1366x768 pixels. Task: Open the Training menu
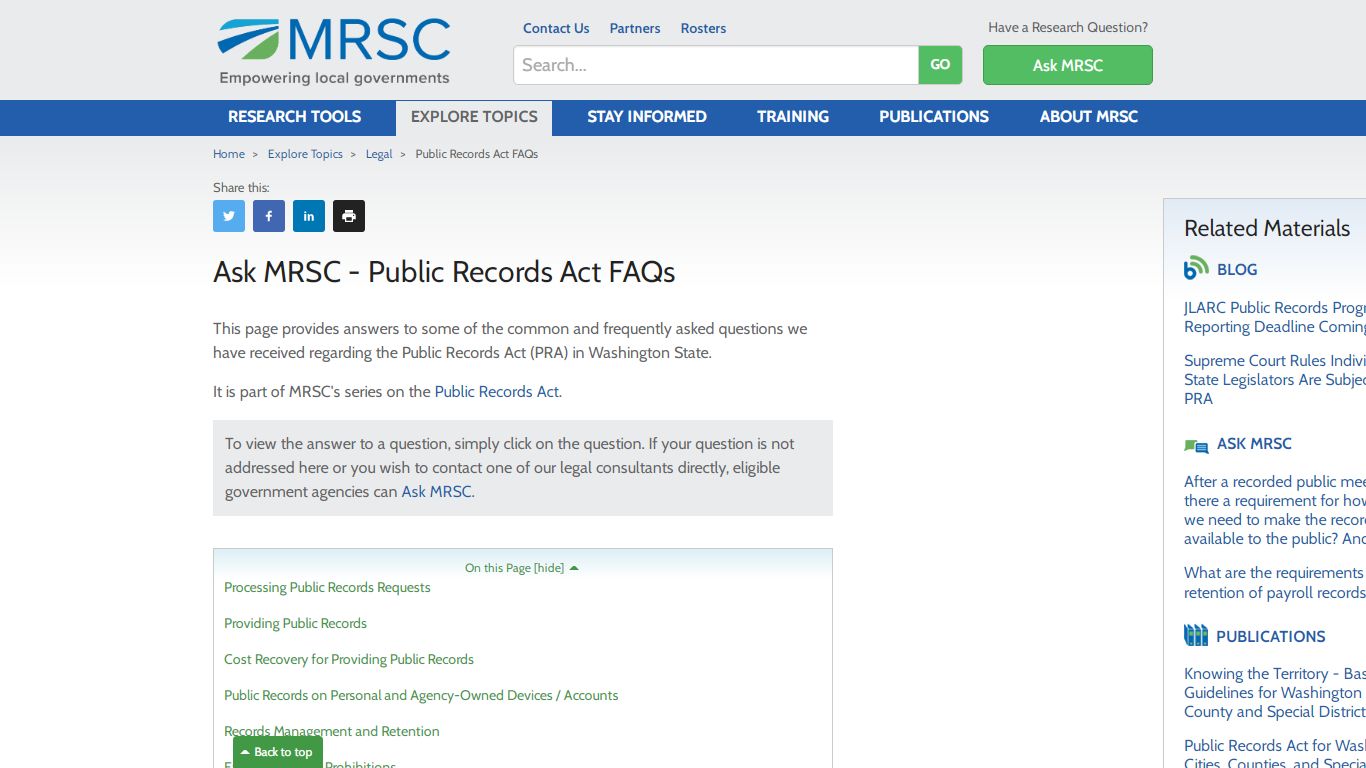point(793,117)
